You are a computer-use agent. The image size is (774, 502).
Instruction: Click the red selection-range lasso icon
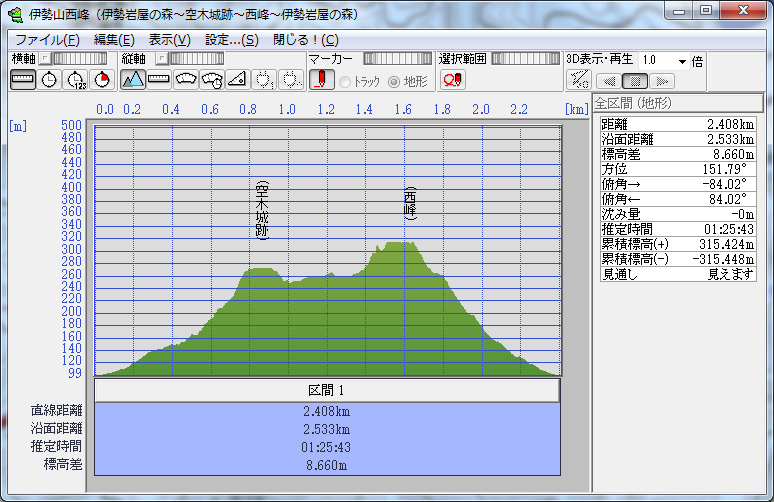point(452,79)
